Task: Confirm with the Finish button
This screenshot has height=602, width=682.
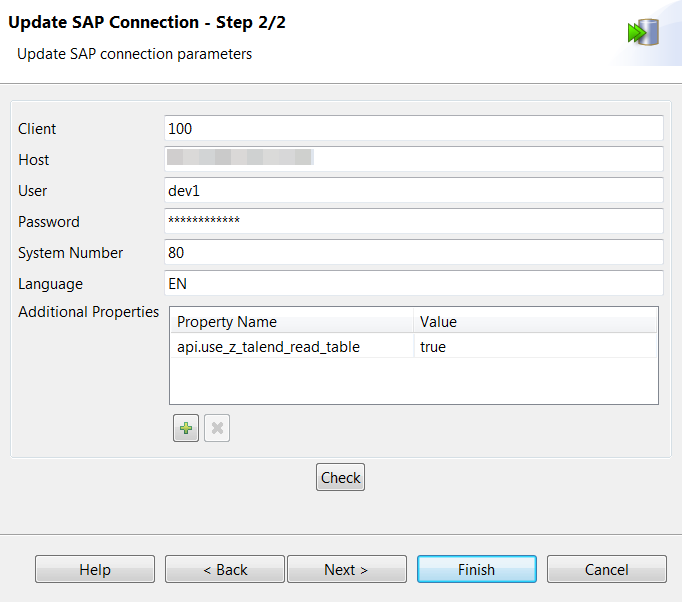Action: [476, 569]
